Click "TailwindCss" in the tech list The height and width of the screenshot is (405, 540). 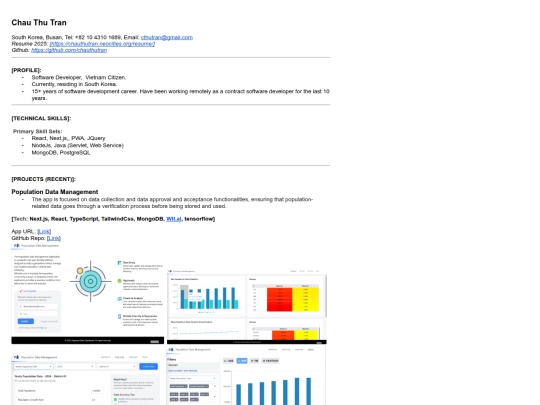coord(118,219)
